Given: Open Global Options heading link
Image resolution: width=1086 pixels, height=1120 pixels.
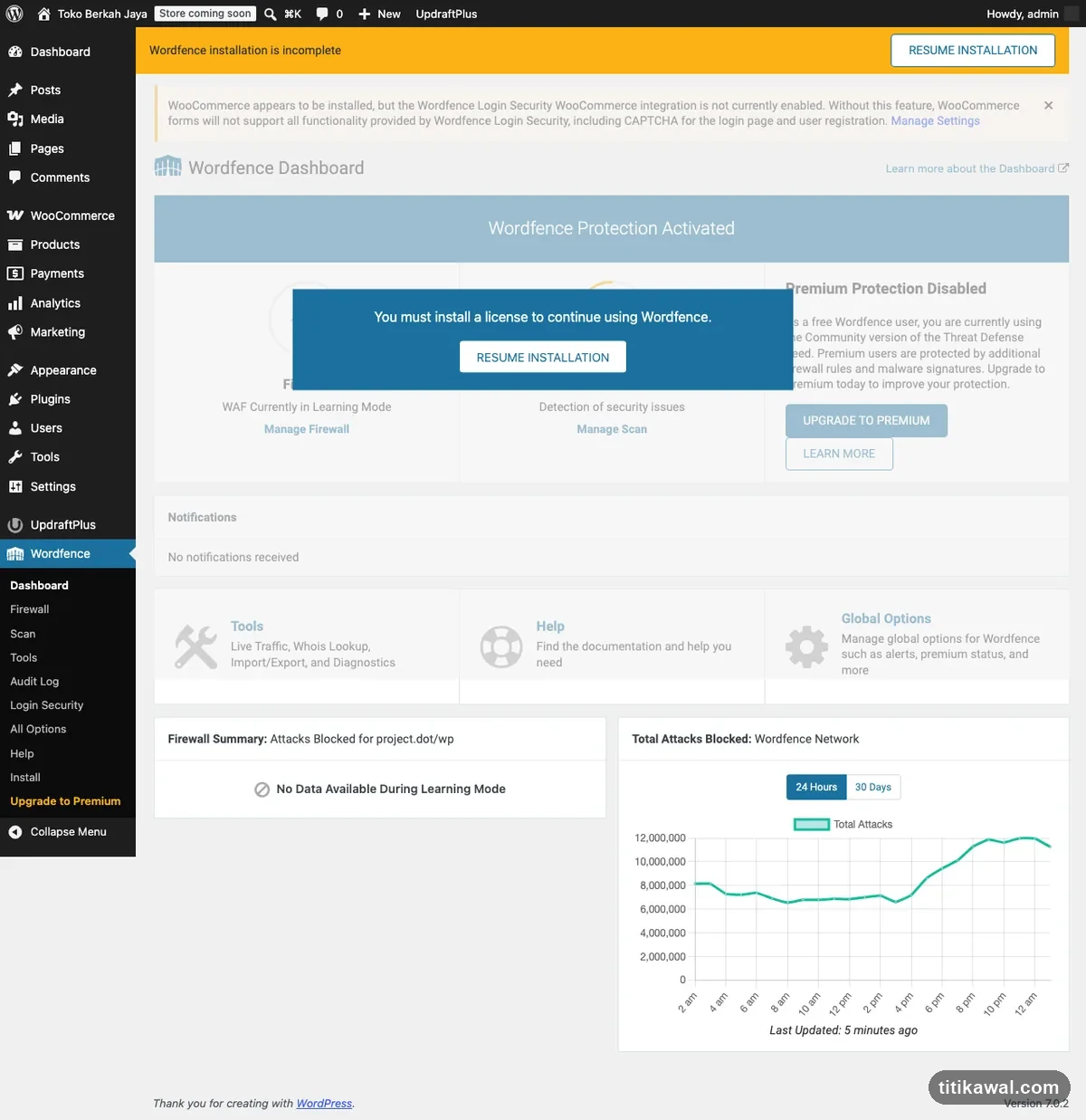Looking at the screenshot, I should click(886, 618).
